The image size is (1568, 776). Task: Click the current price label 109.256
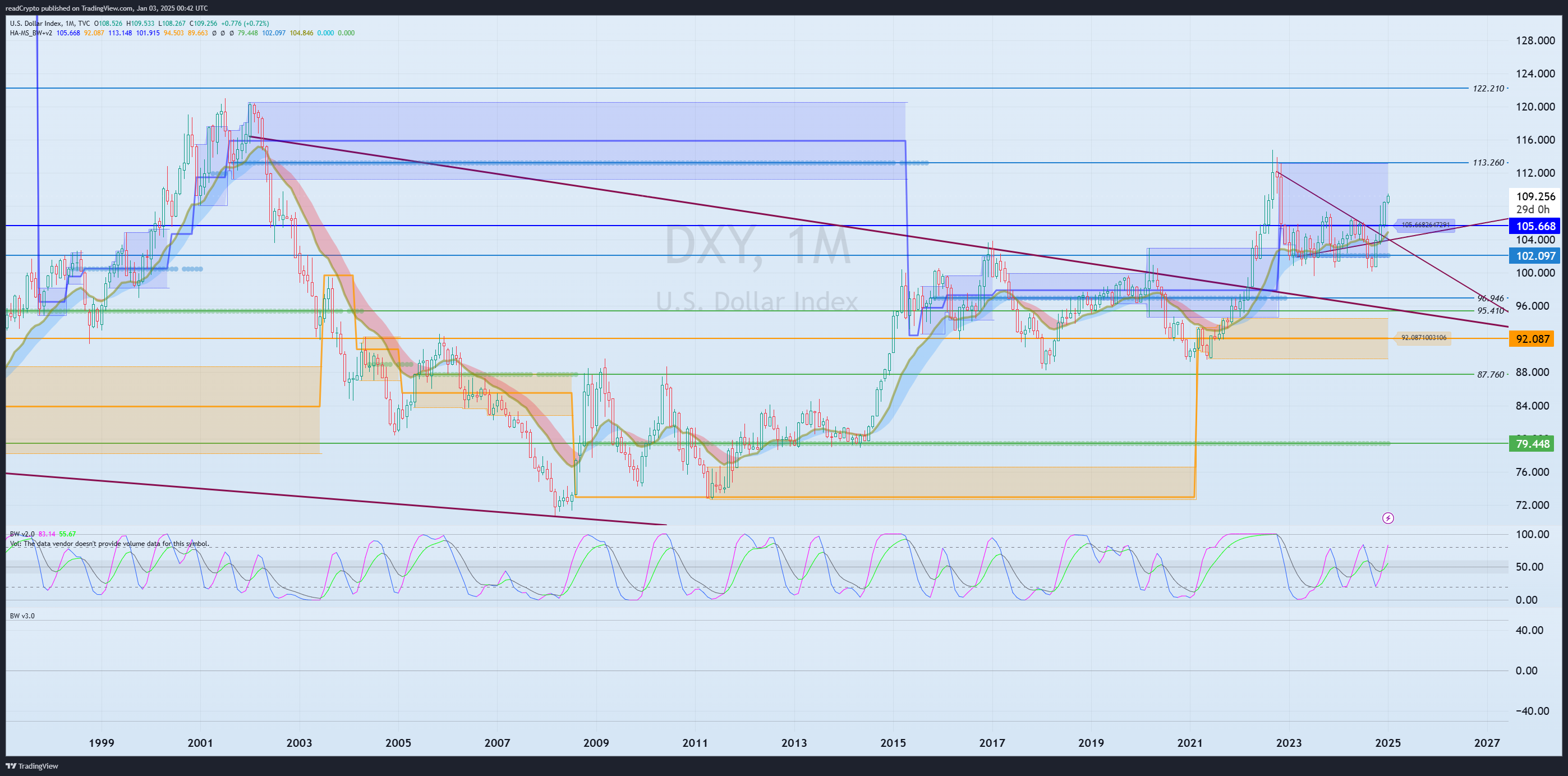(x=1535, y=196)
